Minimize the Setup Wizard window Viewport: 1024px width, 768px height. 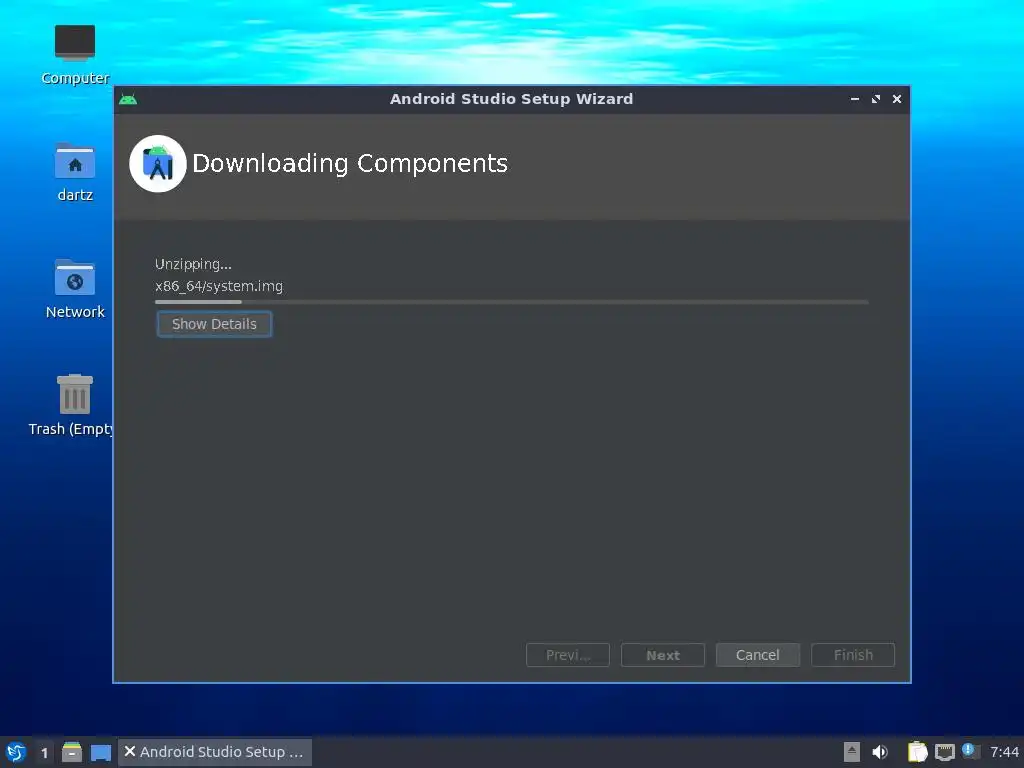tap(855, 99)
